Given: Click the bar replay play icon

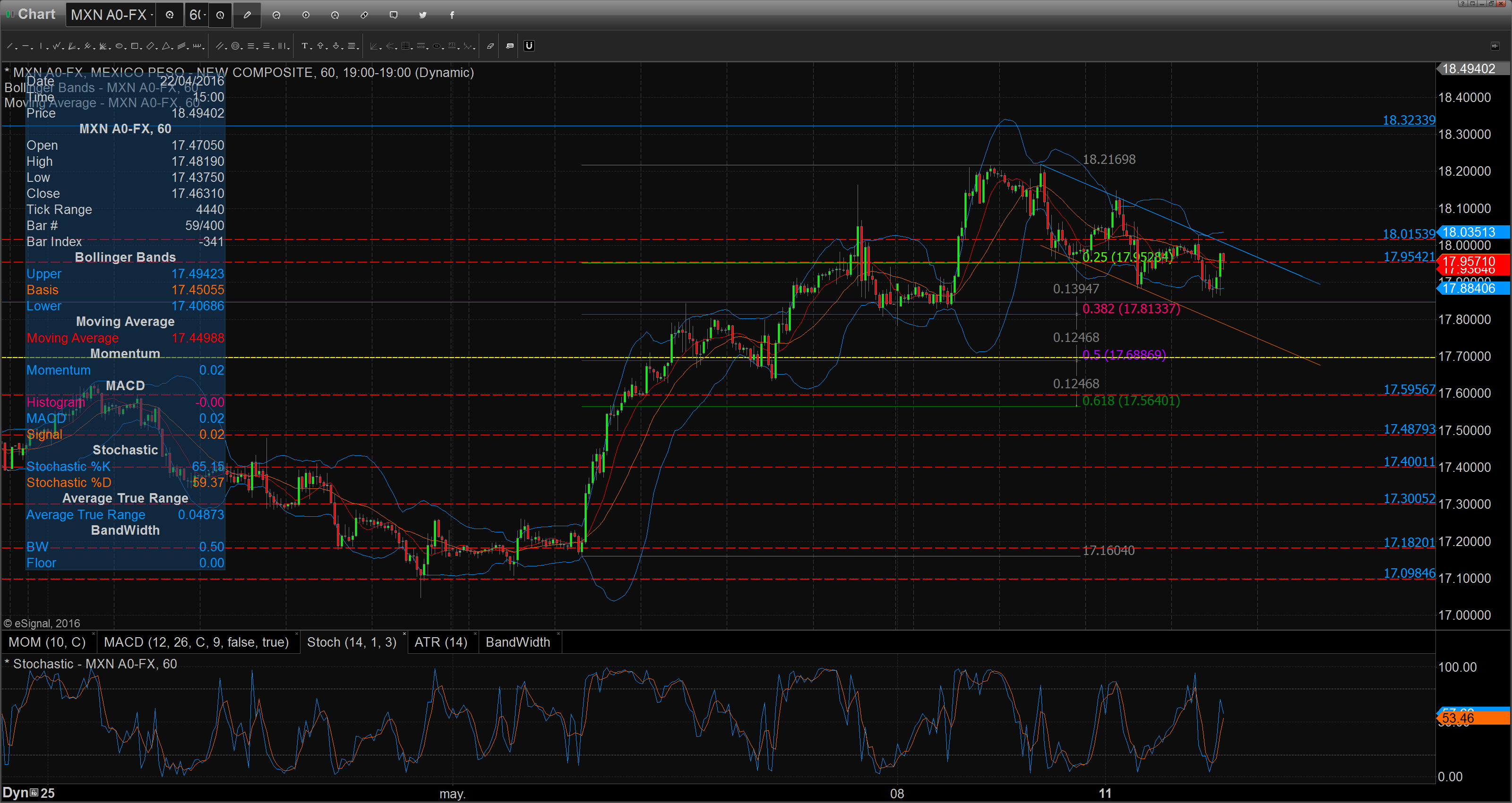Looking at the screenshot, I should (306, 15).
